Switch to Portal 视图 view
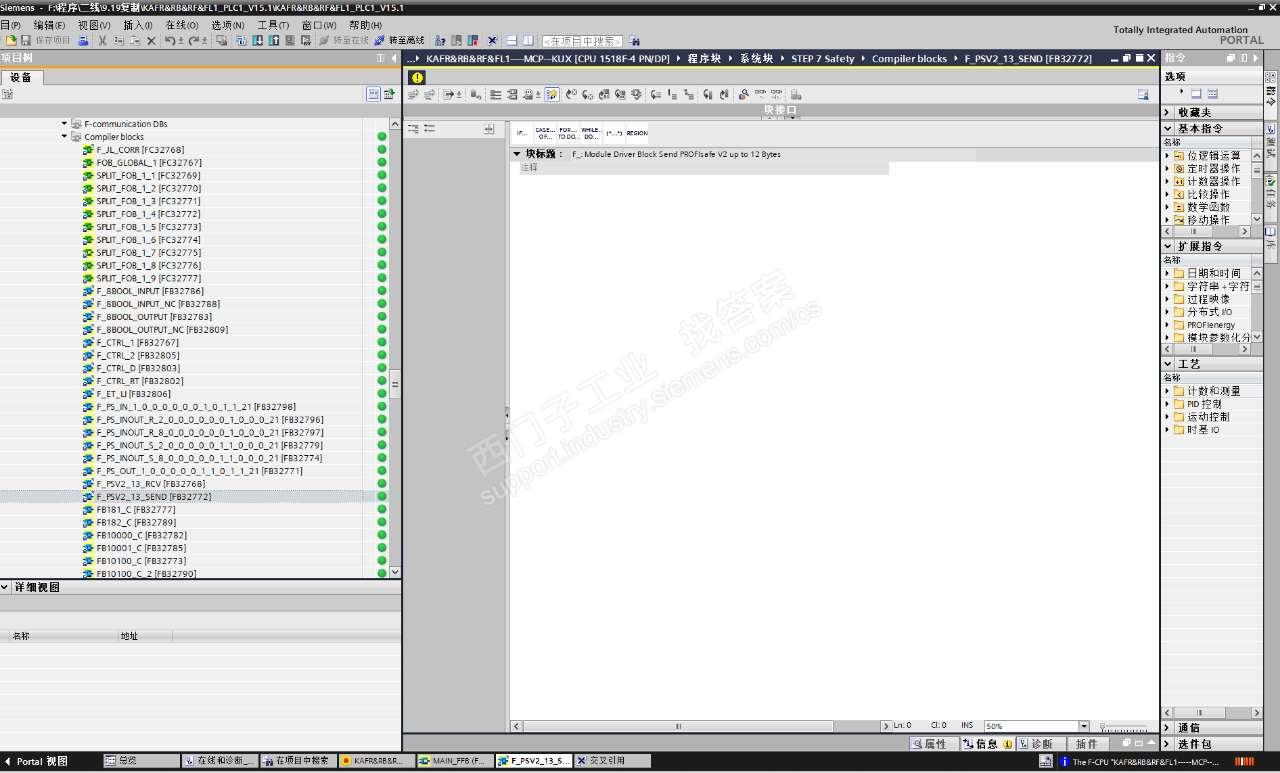This screenshot has height=773, width=1280. 36,761
